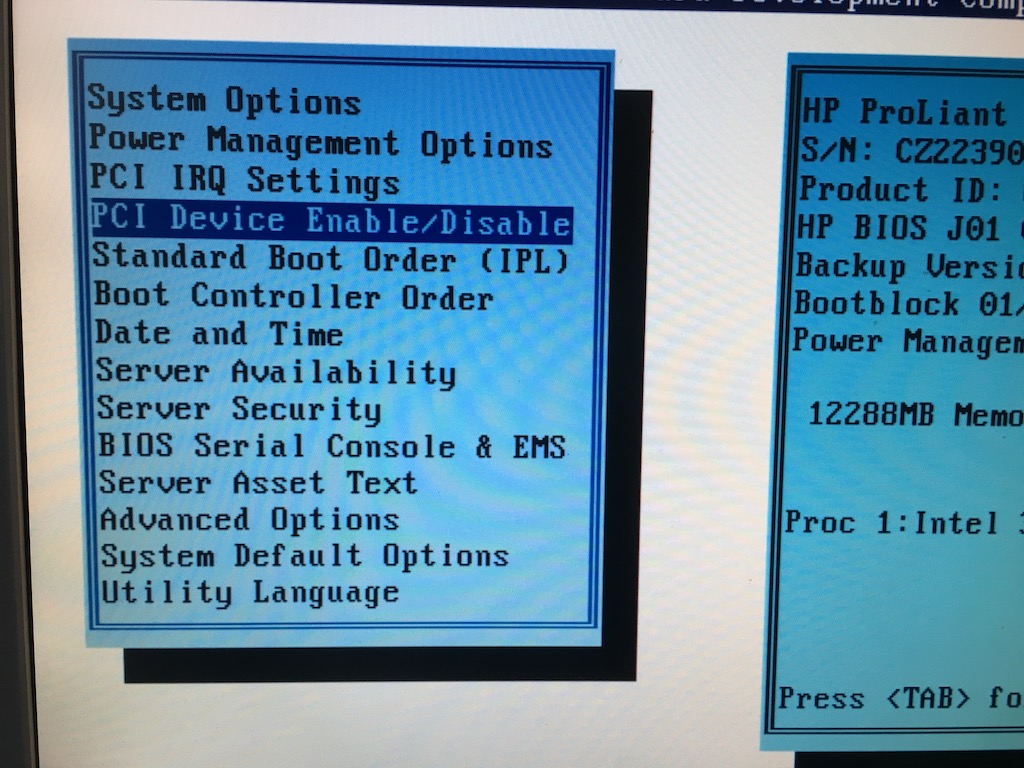Viewport: 1024px width, 768px height.
Task: Open Server Security menu
Action: pos(239,409)
